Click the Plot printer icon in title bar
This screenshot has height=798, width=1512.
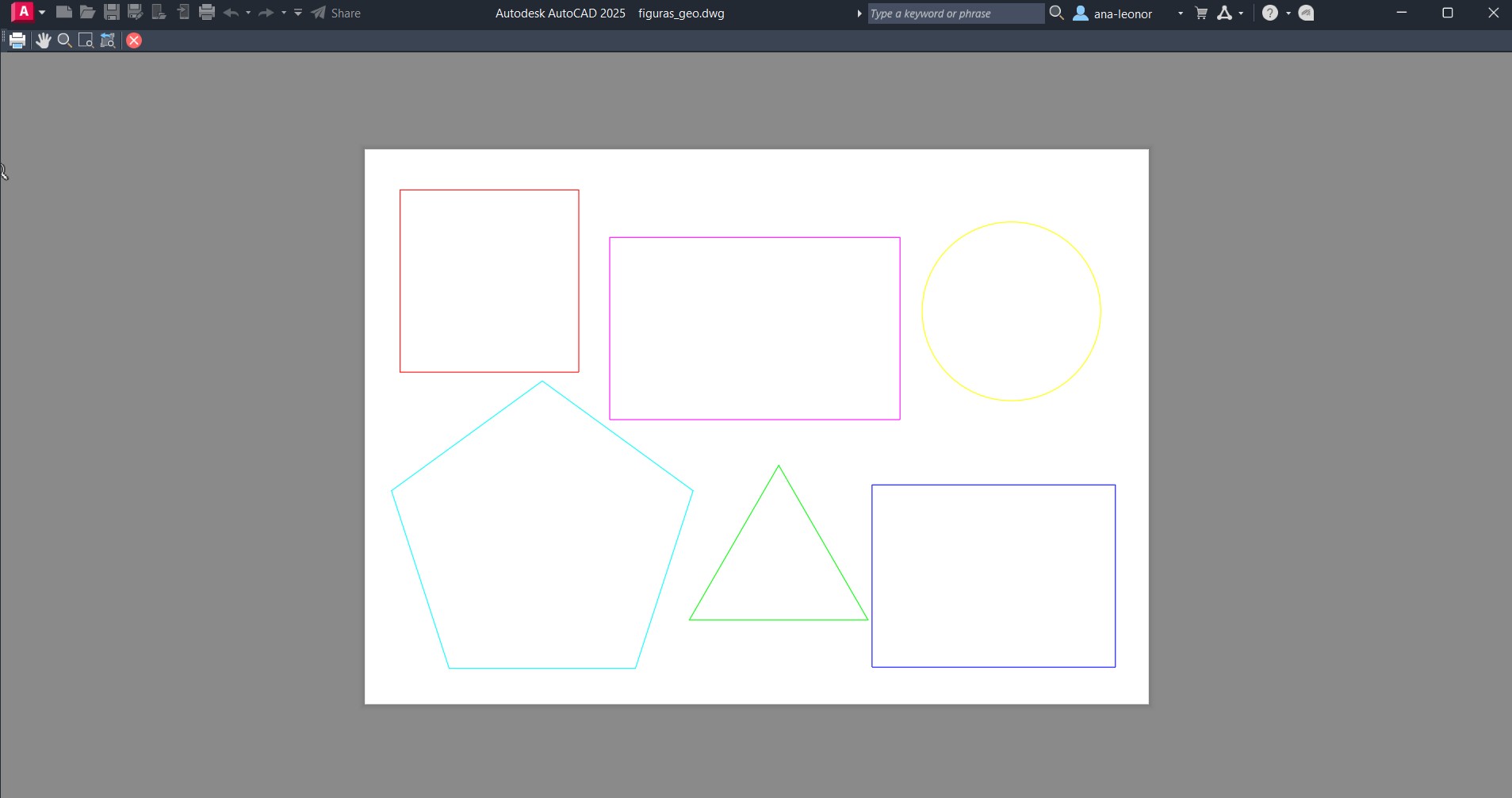(207, 13)
